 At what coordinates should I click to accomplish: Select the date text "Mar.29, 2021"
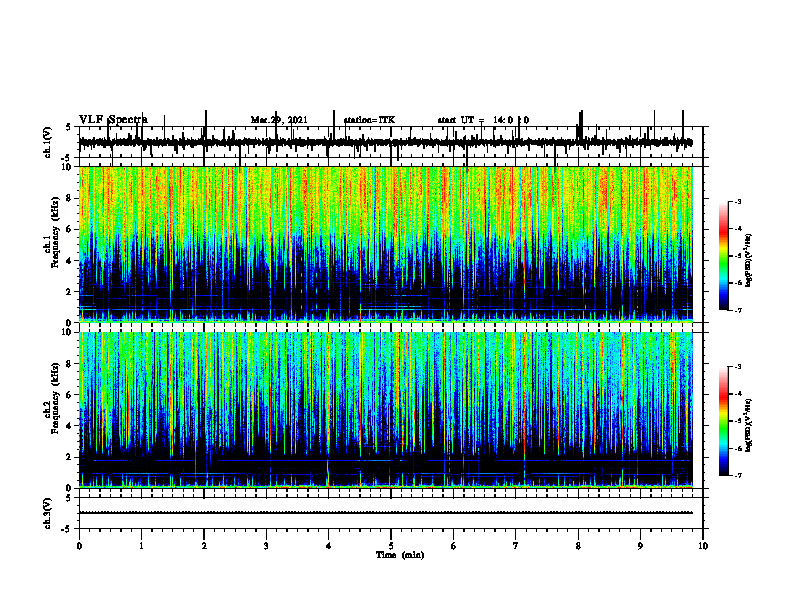pyautogui.click(x=279, y=120)
